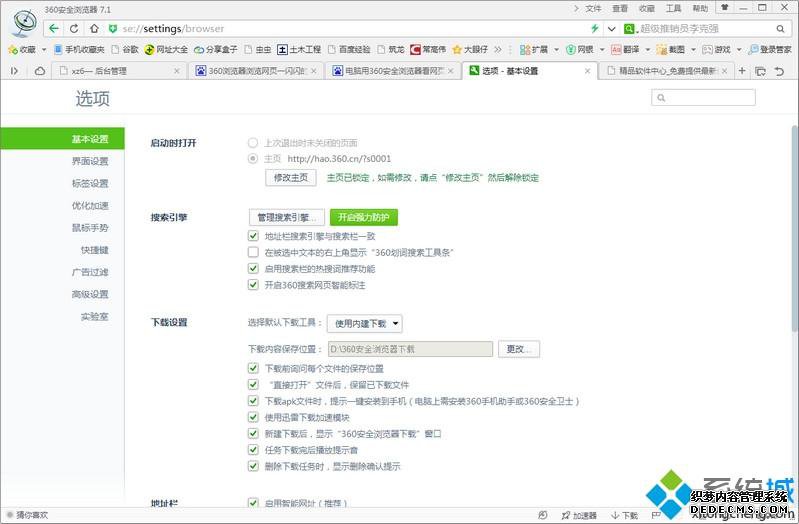Open the 手机收藏夹 bookmark
The height and width of the screenshot is (524, 799).
79,49
